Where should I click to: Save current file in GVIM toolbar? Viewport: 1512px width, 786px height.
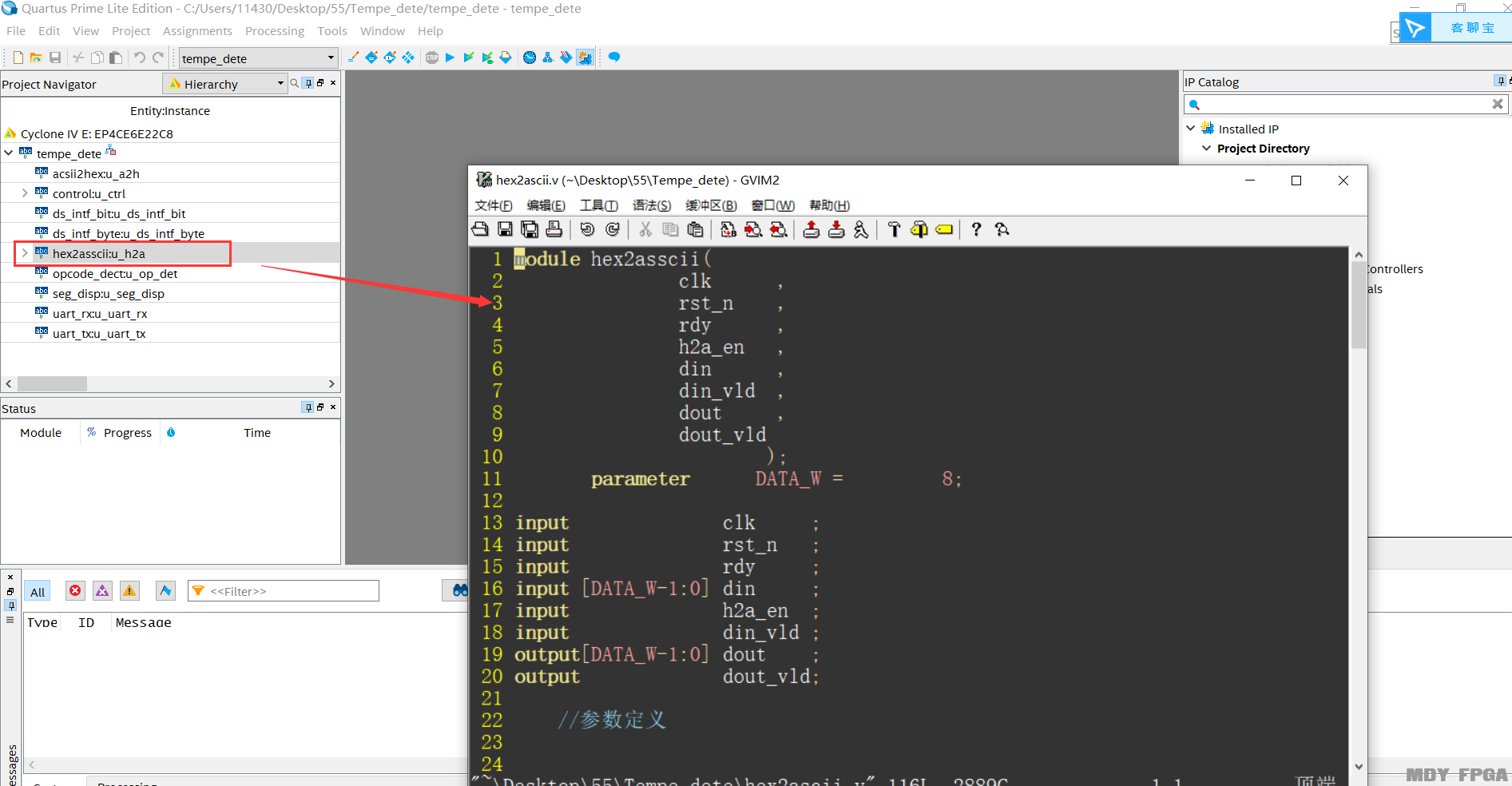tap(505, 229)
